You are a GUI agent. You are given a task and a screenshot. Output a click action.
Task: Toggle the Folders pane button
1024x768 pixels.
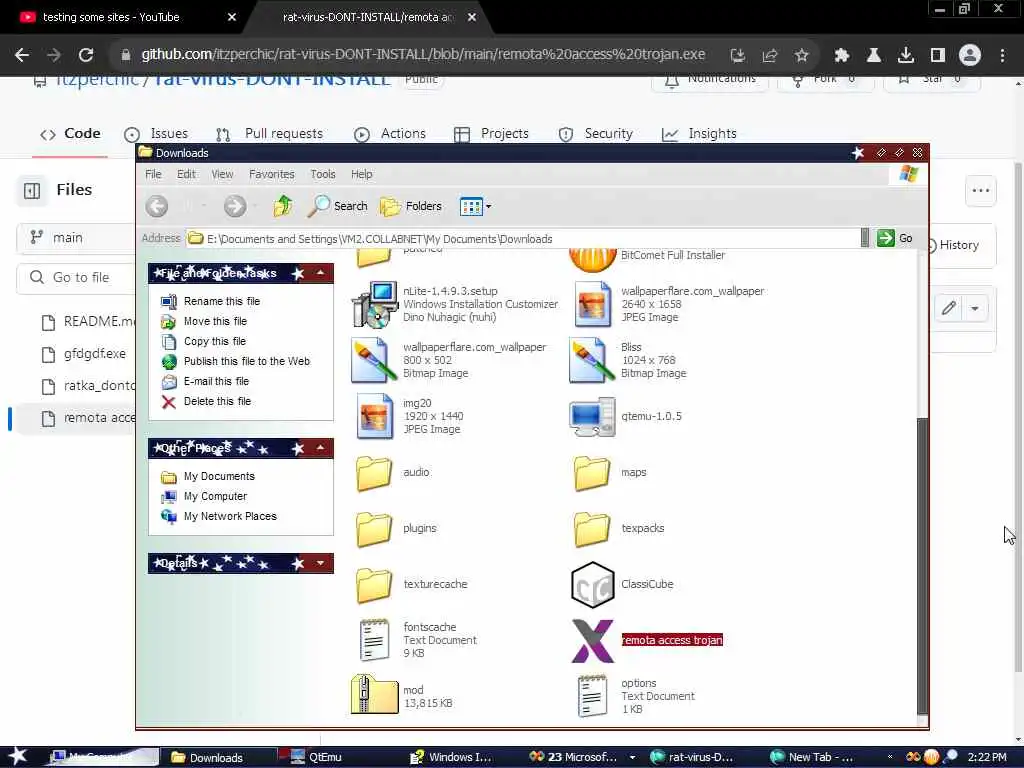(411, 206)
